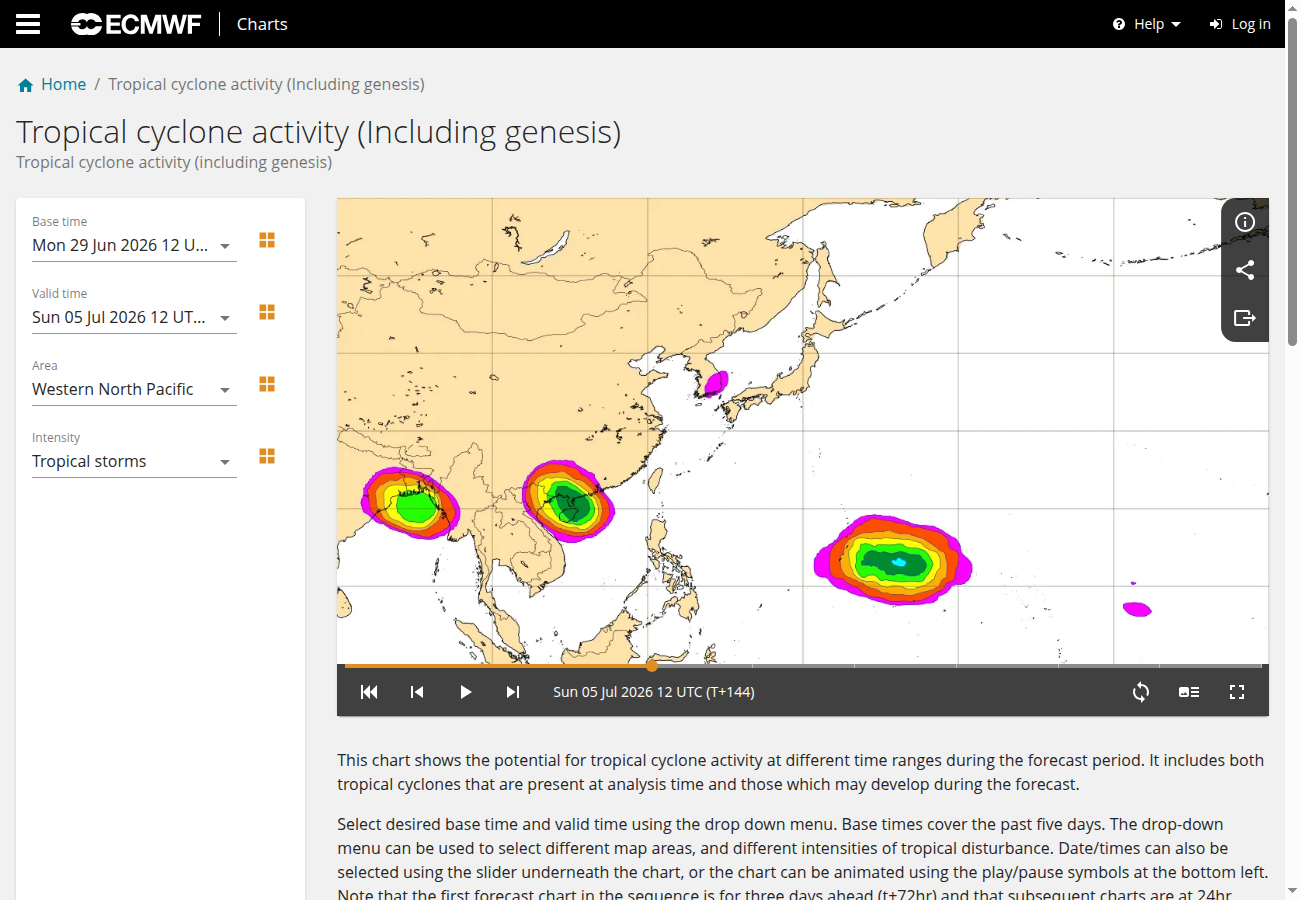
Task: Click the export chart icon
Action: (x=1245, y=318)
